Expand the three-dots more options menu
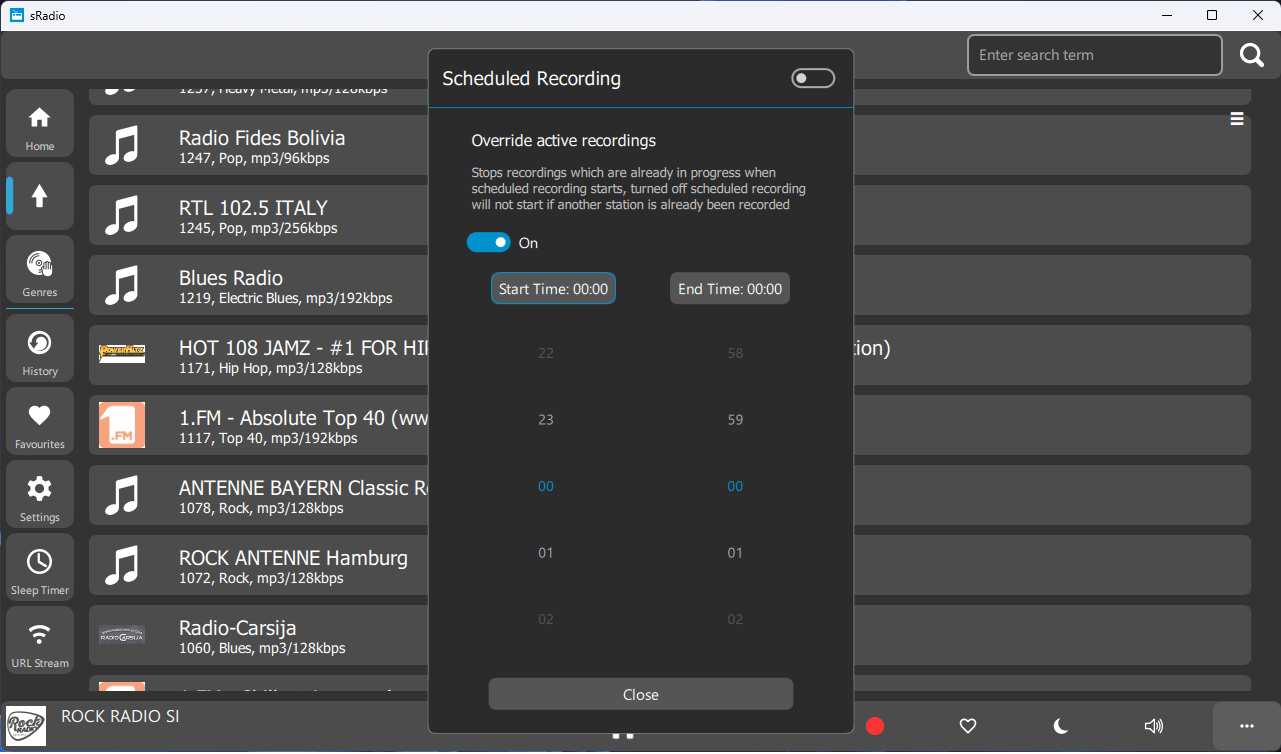The image size is (1281, 754). 1246,726
